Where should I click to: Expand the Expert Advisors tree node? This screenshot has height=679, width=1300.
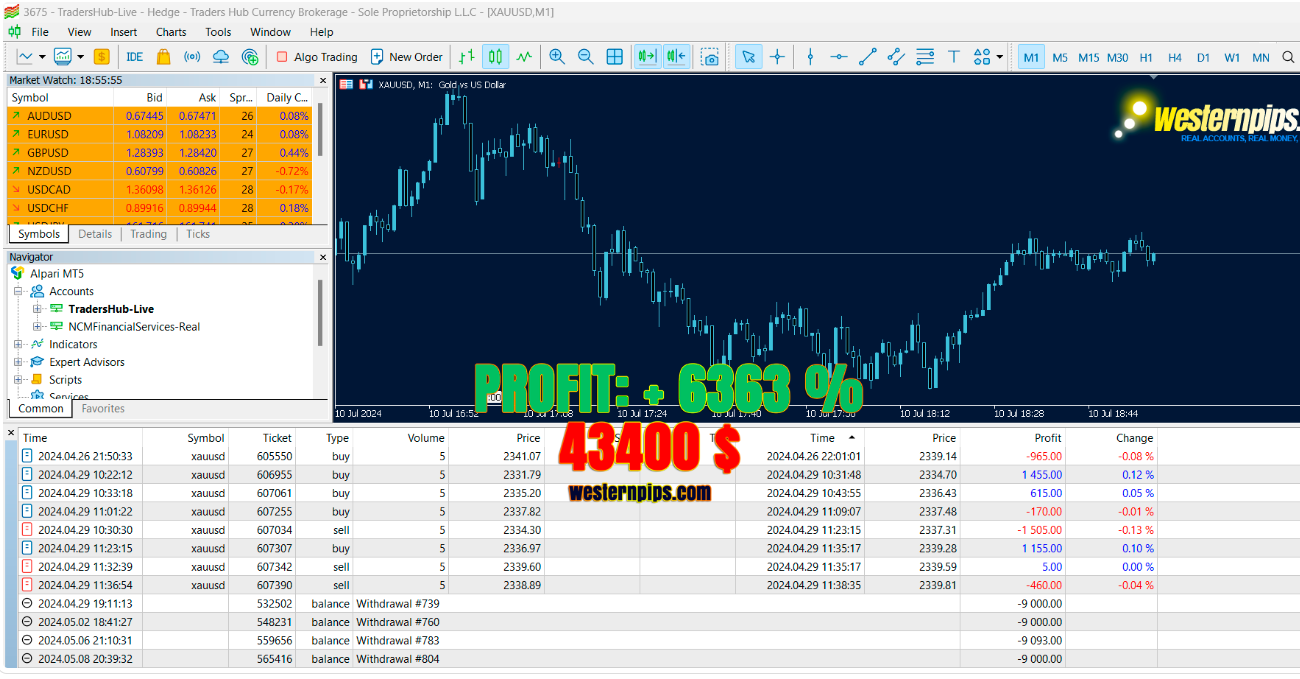pyautogui.click(x=18, y=362)
